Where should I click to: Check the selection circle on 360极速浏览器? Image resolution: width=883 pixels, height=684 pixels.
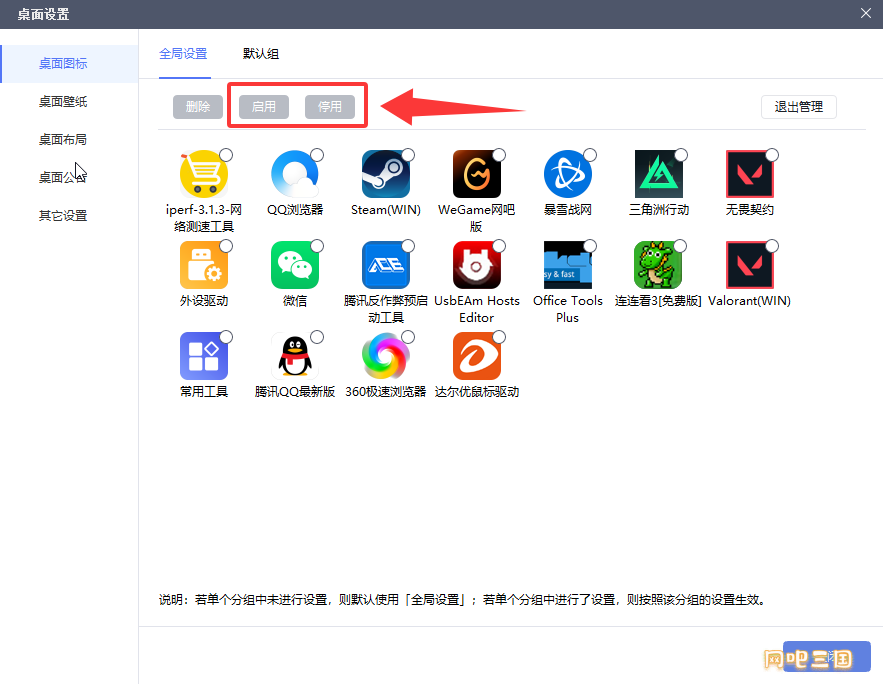coord(408,337)
